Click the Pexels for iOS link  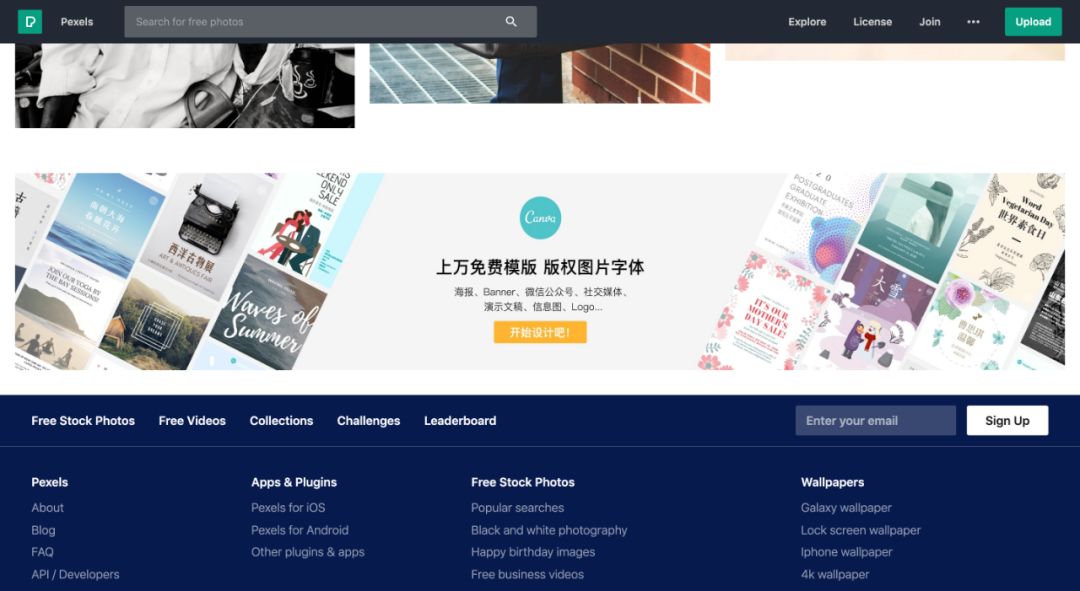[288, 508]
